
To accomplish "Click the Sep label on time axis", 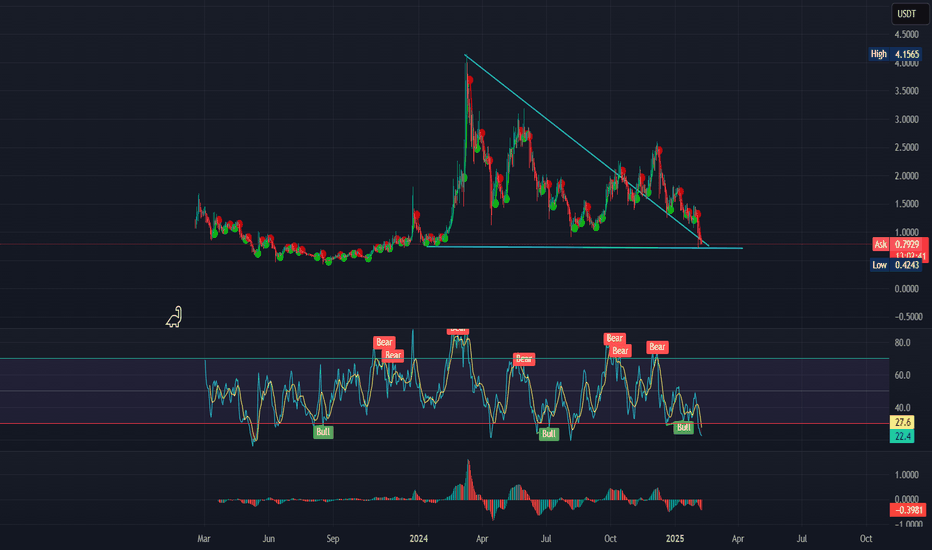I will click(333, 539).
